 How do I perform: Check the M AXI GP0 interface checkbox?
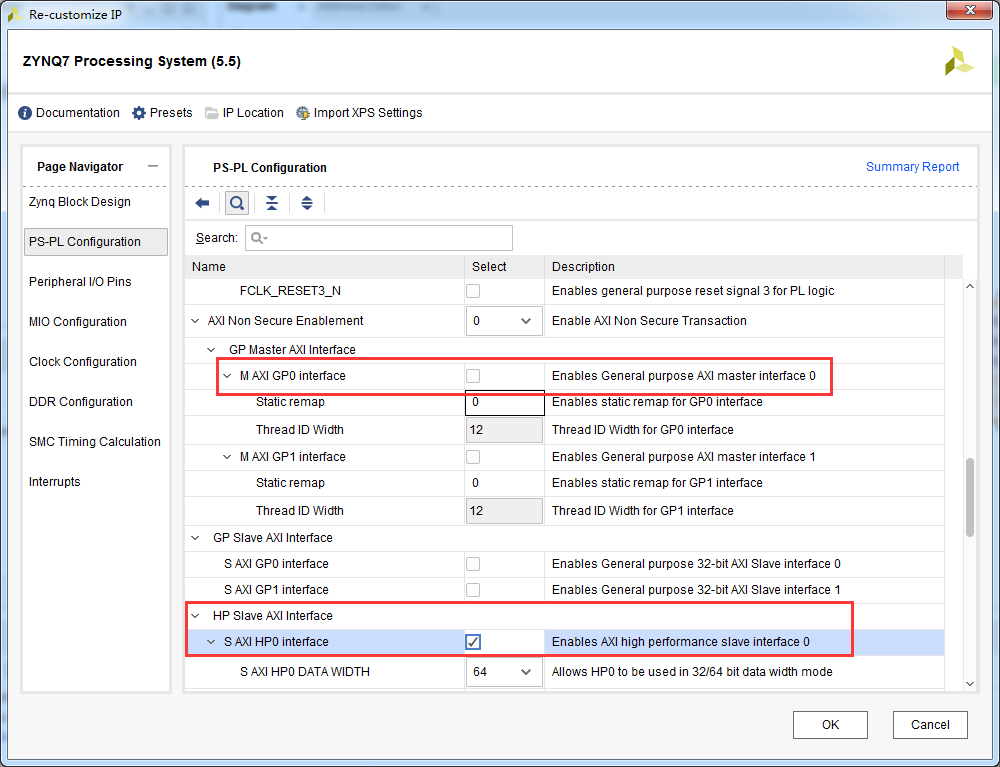point(473,376)
